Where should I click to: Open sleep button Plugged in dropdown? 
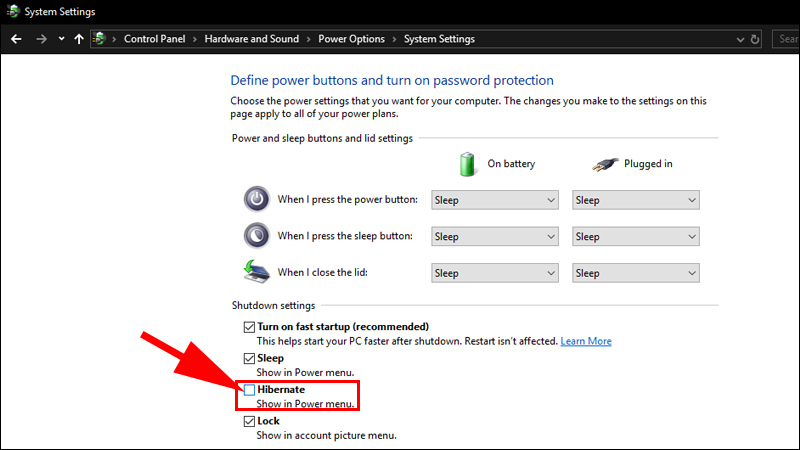click(x=635, y=237)
